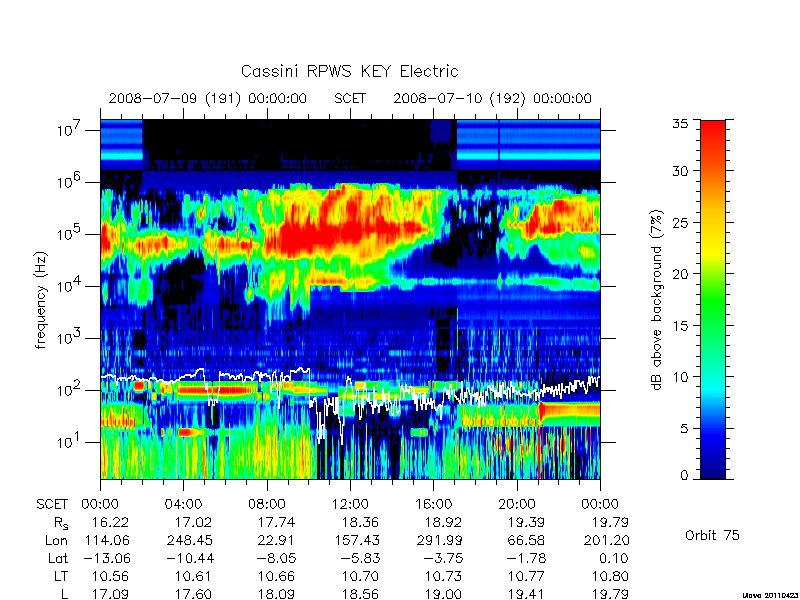
Task: Click the '0' color bar tick label
Action: coord(684,476)
